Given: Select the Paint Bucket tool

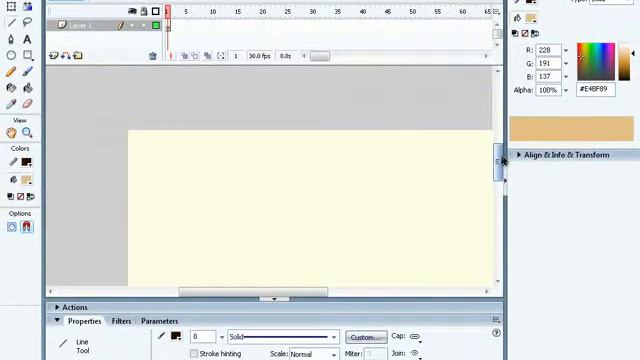Looking at the screenshot, I should click(27, 88).
